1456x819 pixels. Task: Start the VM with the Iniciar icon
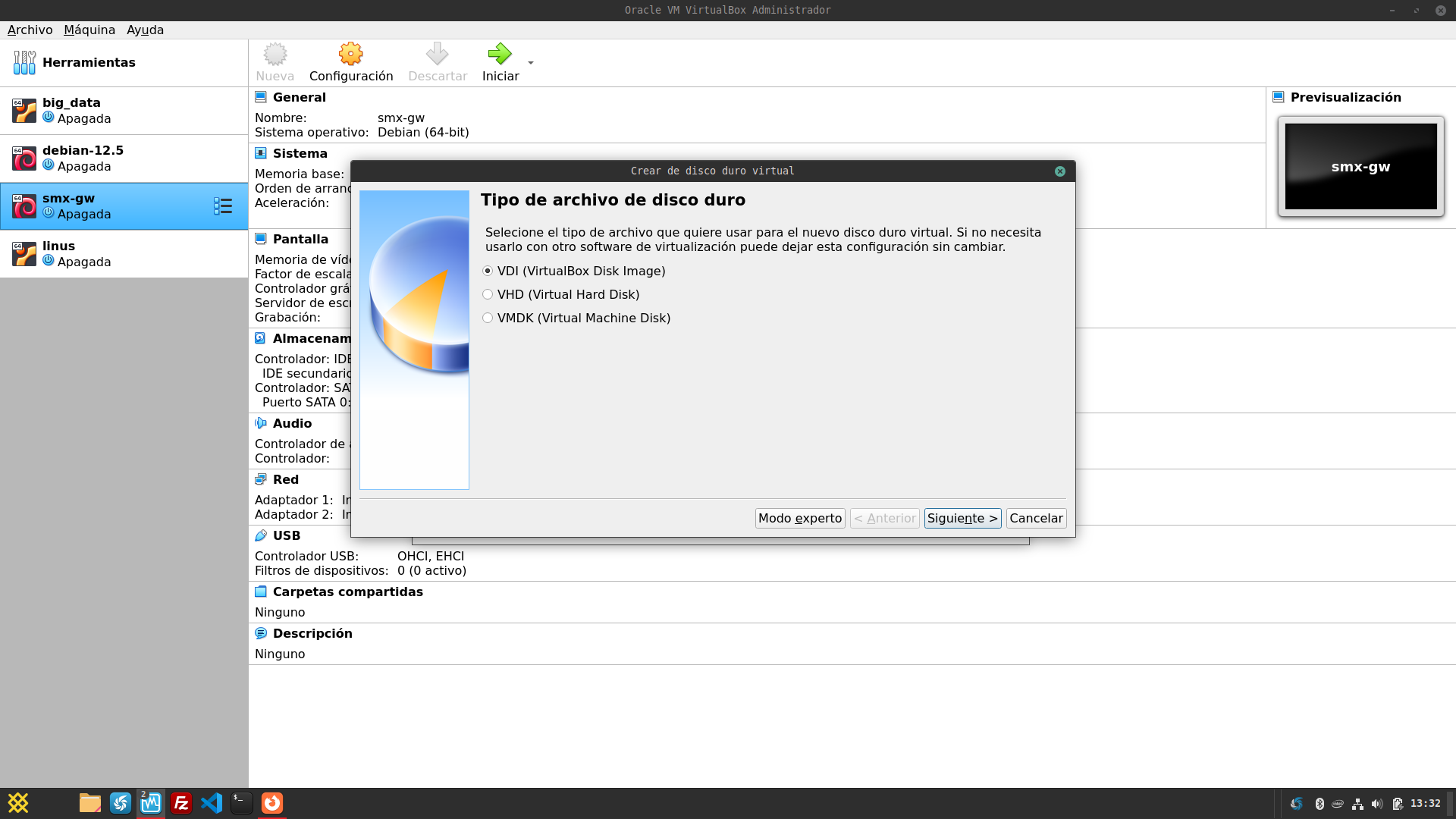click(500, 54)
